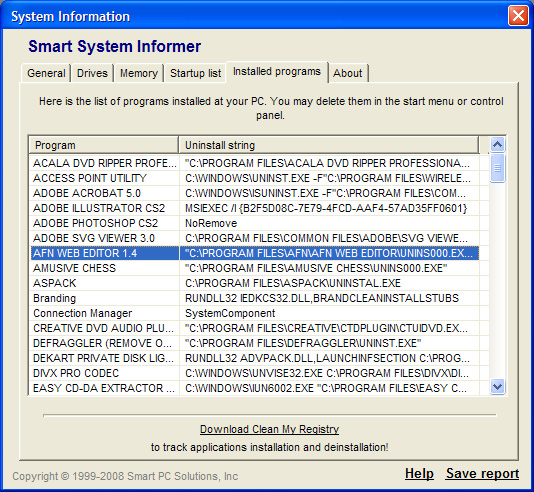Click the CTDPLUGIN\CTUIDVD.EX... string cell
Screen dimensions: 534x492
click(329, 328)
